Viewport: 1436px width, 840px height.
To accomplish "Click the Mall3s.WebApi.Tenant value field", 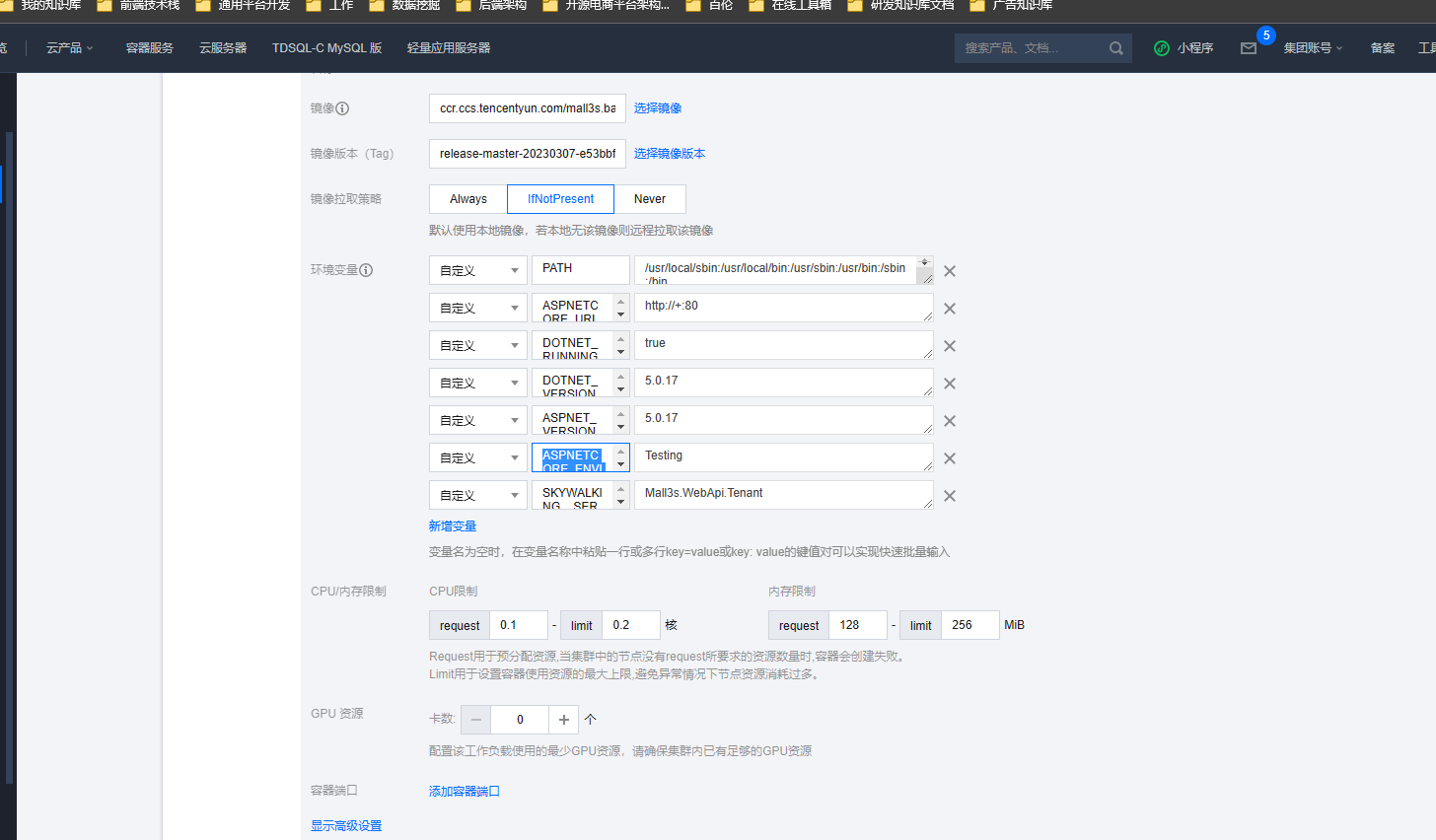I will coord(784,495).
